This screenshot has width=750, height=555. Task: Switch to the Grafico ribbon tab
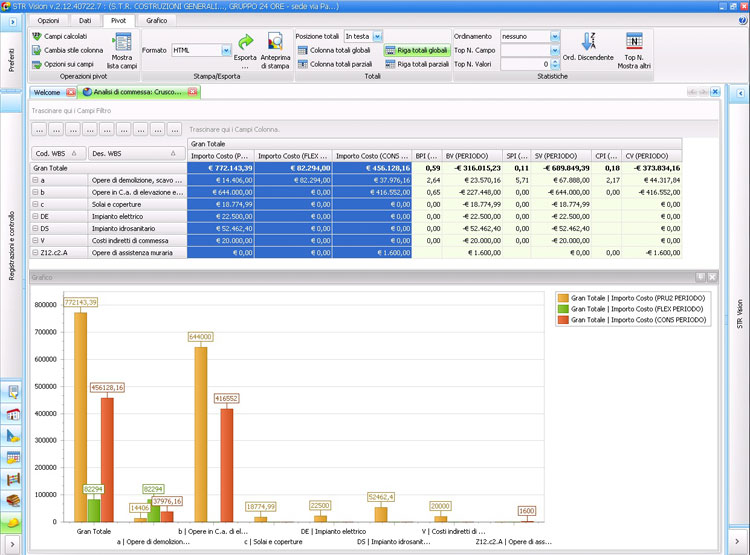point(157,20)
